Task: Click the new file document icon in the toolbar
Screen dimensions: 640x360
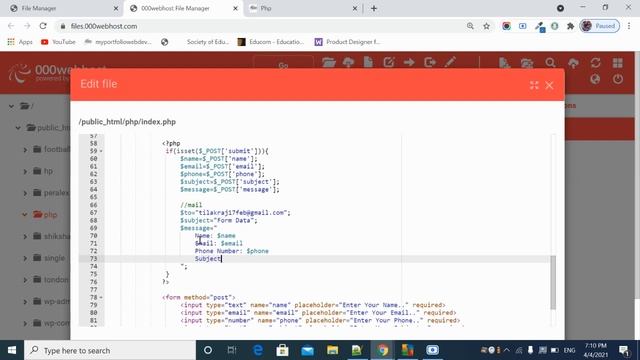Action: 368,62
